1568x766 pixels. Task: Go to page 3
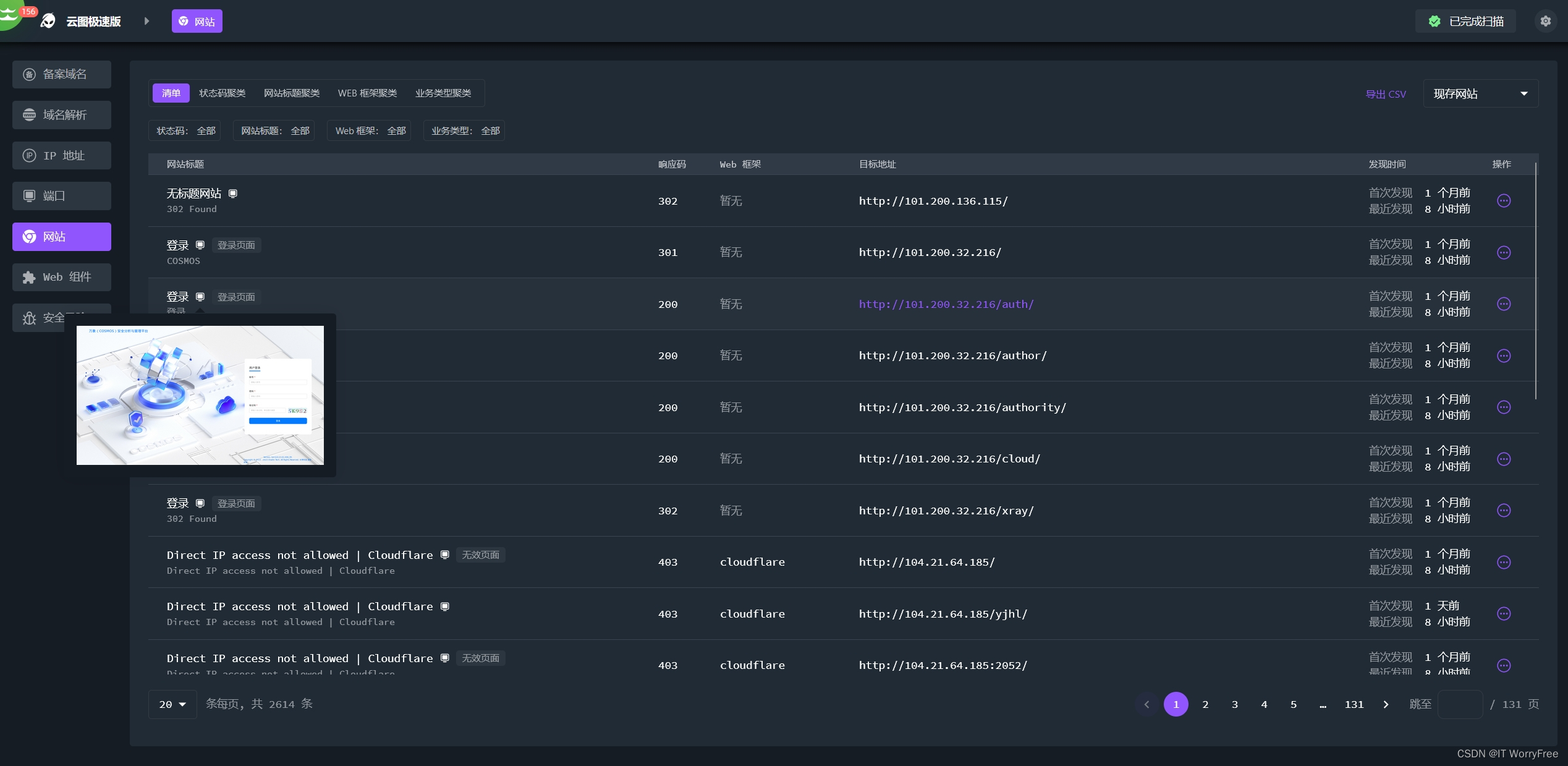[x=1235, y=705]
